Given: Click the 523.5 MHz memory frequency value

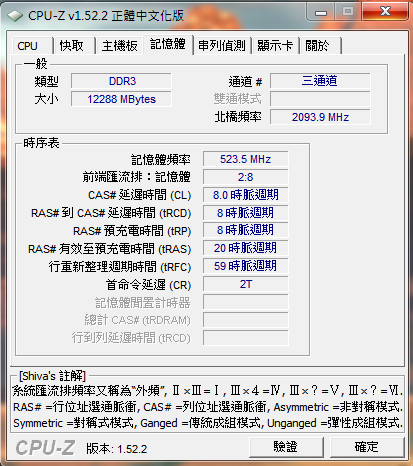Looking at the screenshot, I should [x=246, y=159].
